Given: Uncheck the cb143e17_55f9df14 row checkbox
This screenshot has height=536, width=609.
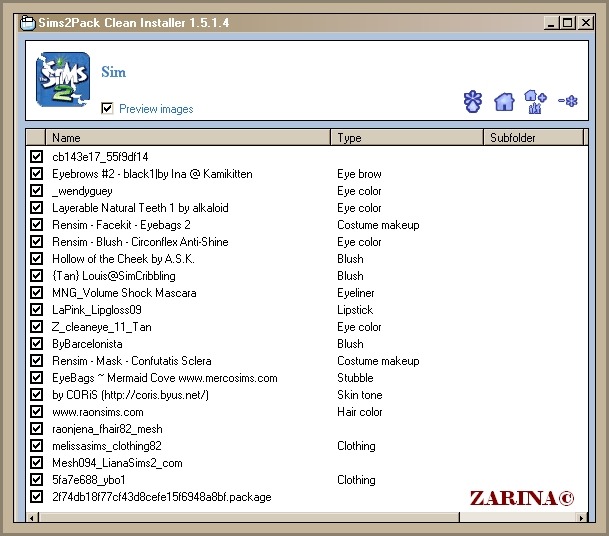Looking at the screenshot, I should coord(37,157).
